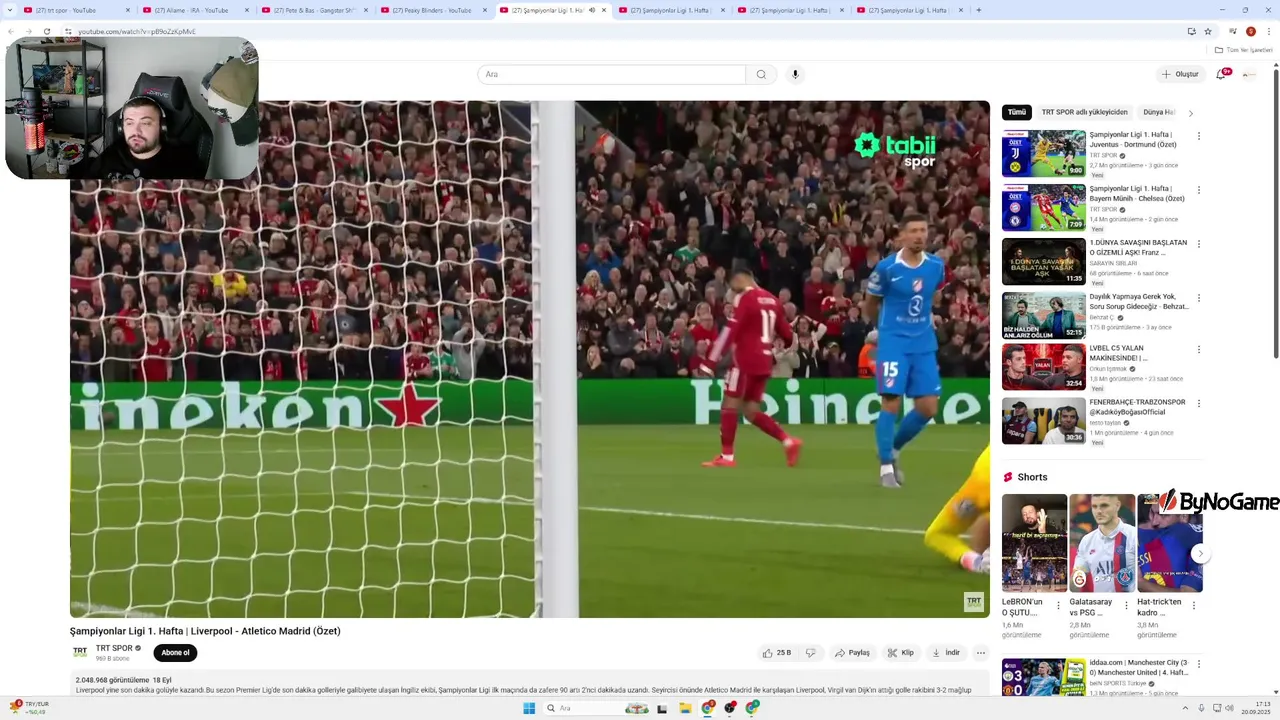The image size is (1280, 720).
Task: Open the TRT SPOR channel avatar
Action: click(x=80, y=652)
